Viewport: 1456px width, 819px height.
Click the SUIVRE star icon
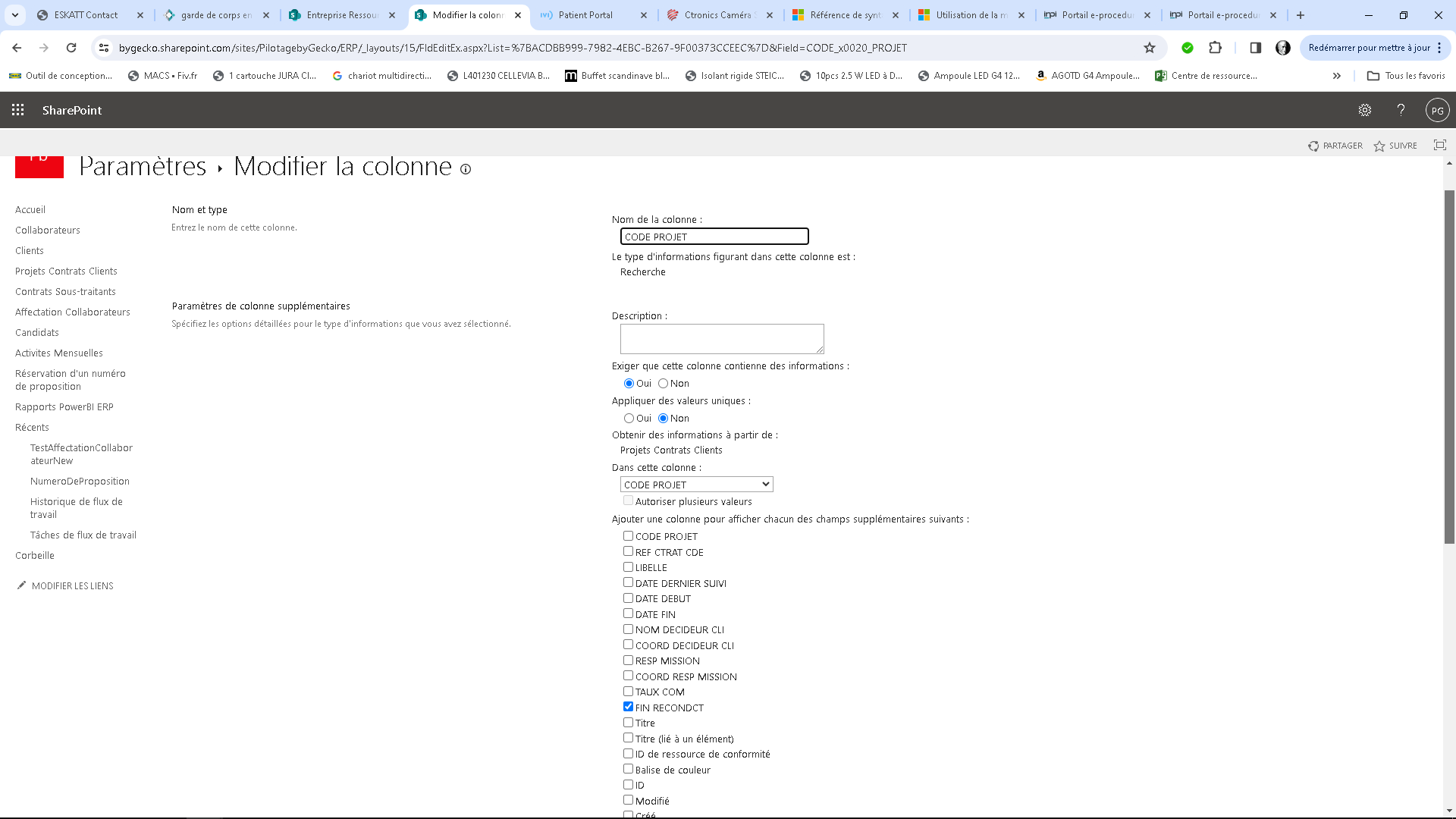click(1379, 146)
